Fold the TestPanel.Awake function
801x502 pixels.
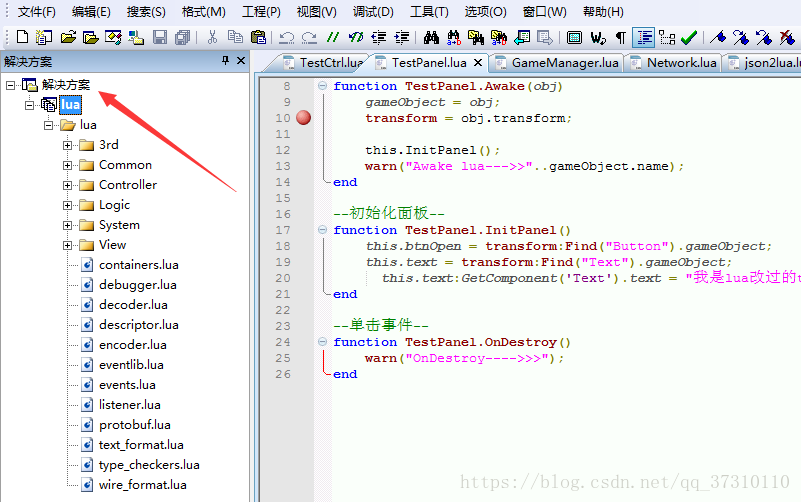click(x=322, y=86)
